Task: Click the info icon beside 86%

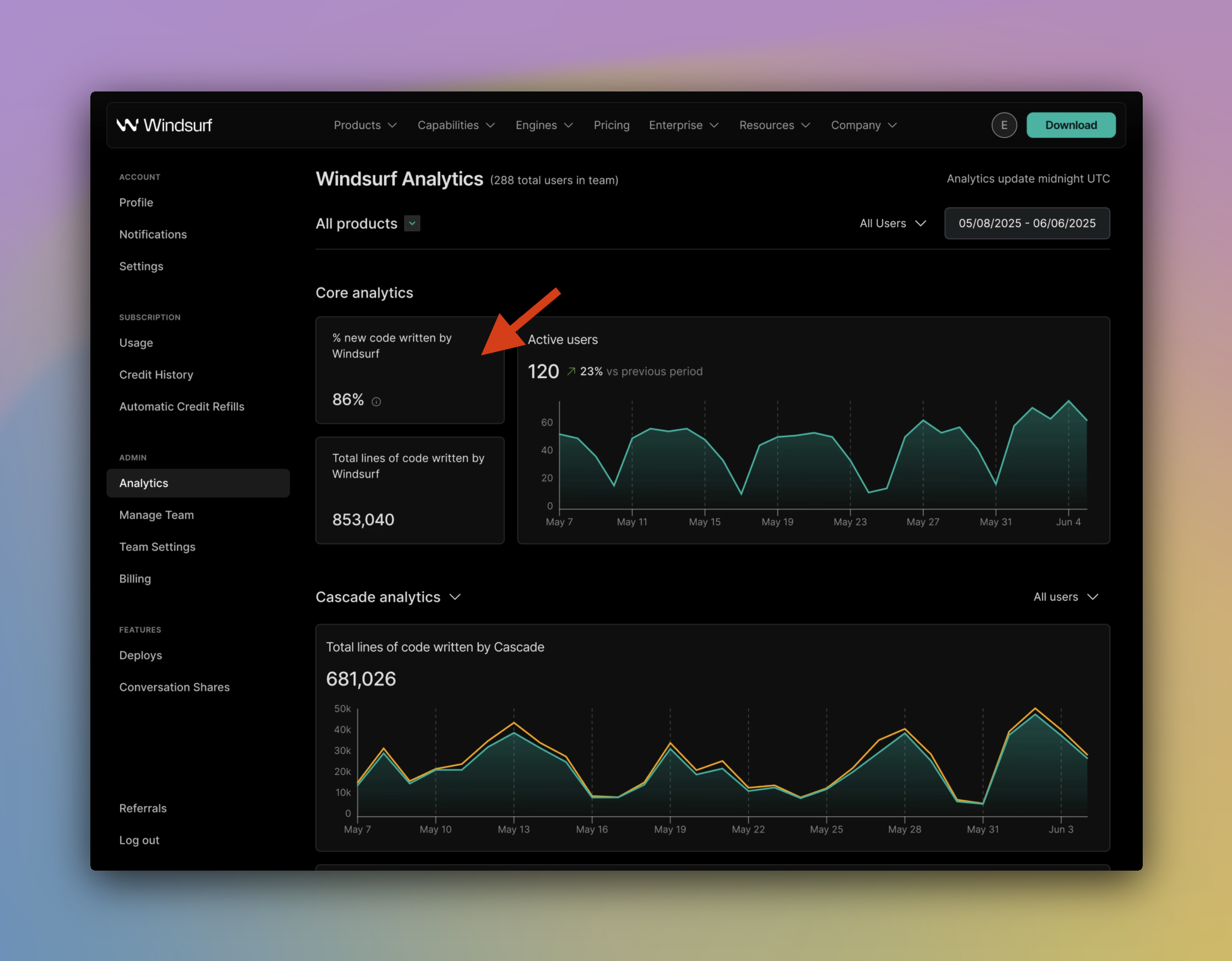Action: click(x=376, y=401)
